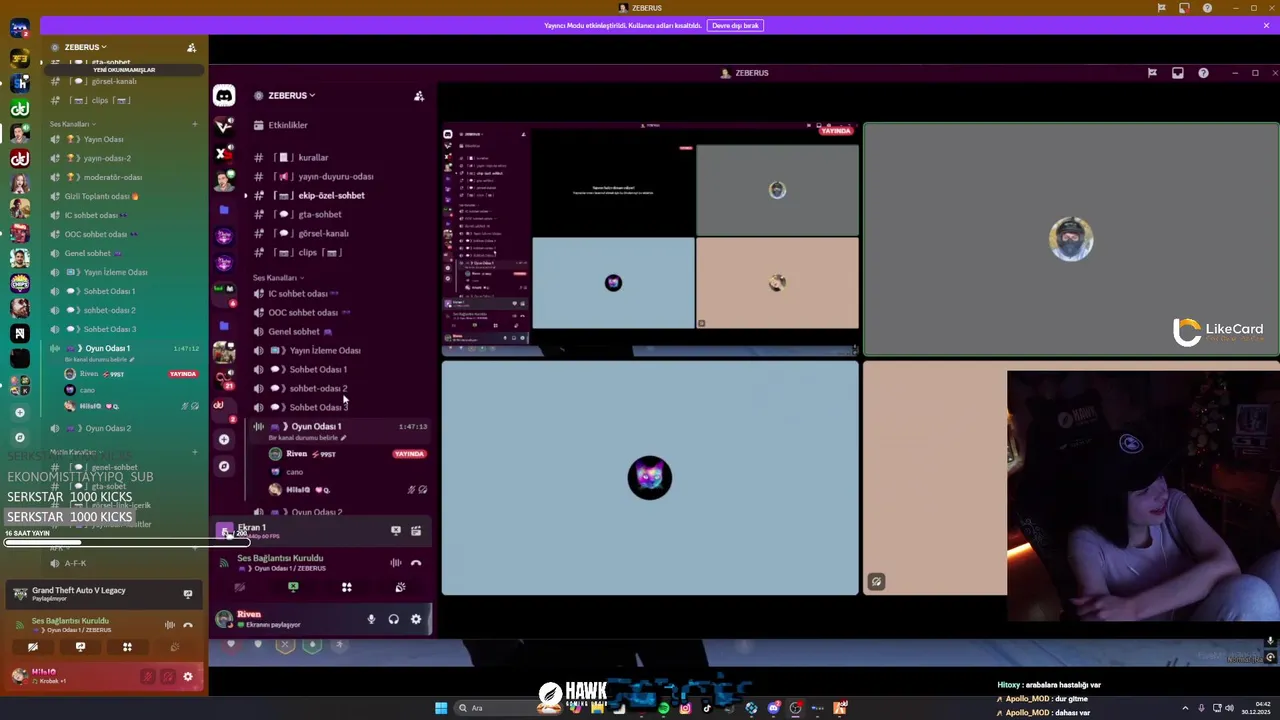Open user settings gear beside Riven panel

coord(416,619)
